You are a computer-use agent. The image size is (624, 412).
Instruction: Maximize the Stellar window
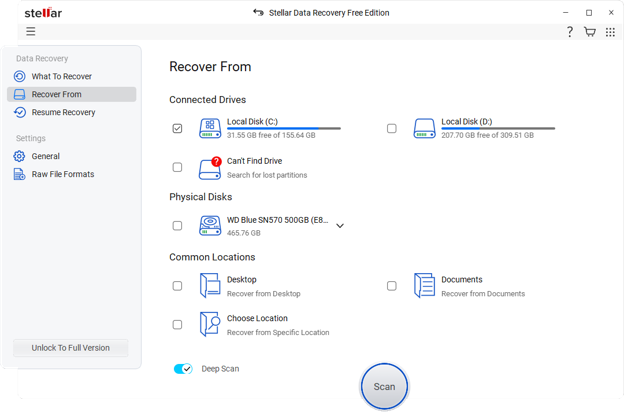(589, 13)
